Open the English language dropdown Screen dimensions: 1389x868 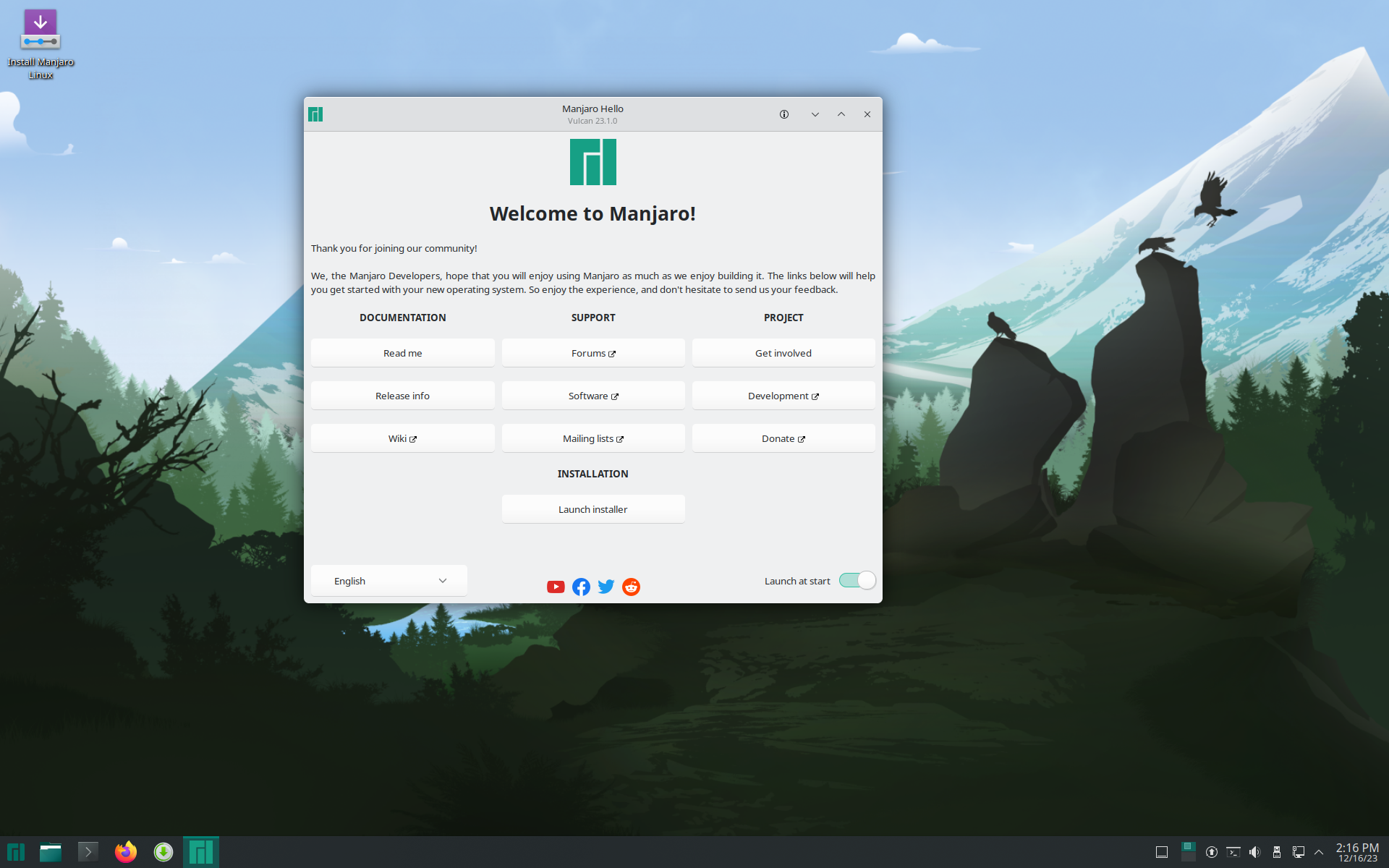[389, 581]
